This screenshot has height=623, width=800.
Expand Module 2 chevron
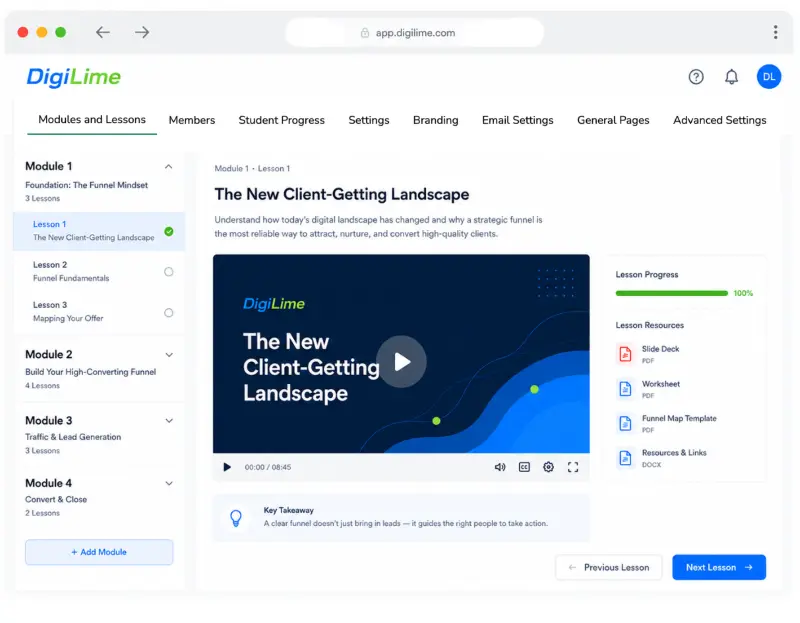pos(169,355)
